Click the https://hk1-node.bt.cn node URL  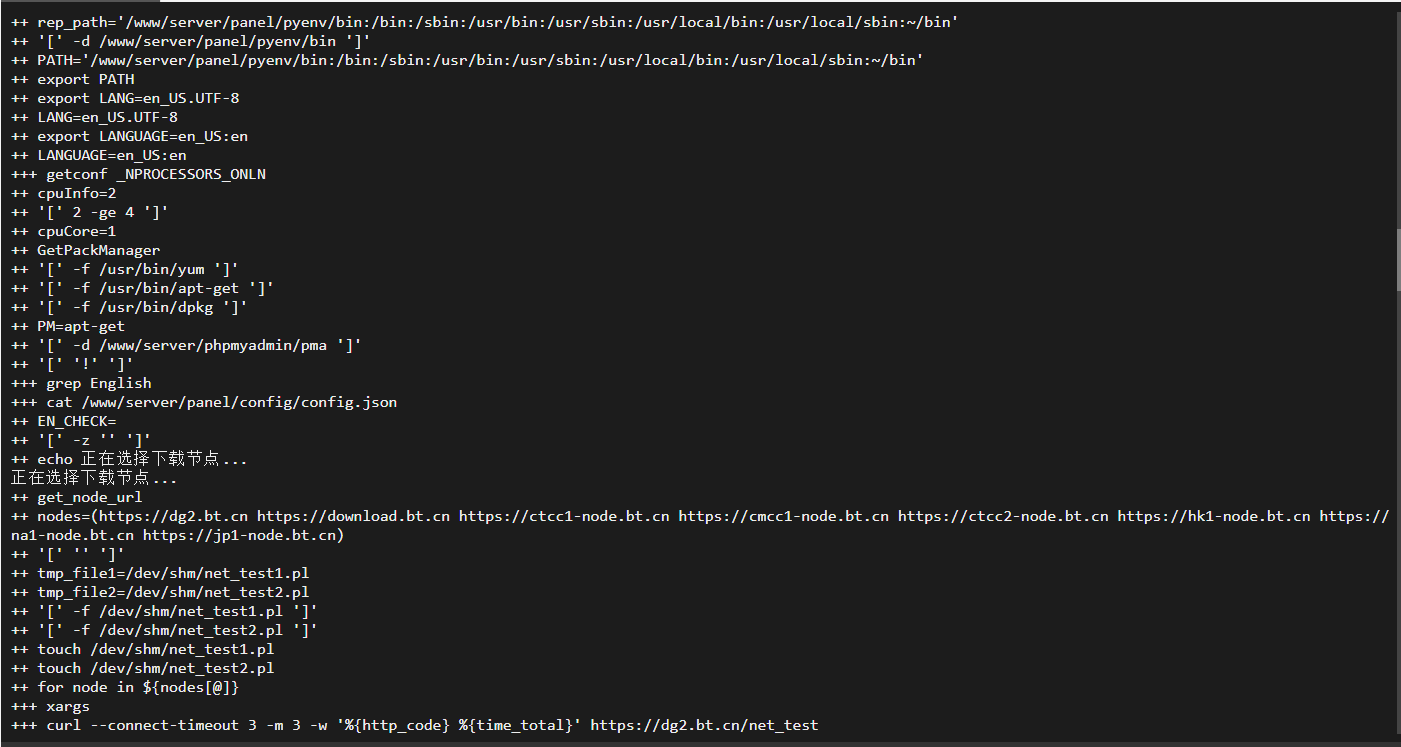pos(1213,516)
